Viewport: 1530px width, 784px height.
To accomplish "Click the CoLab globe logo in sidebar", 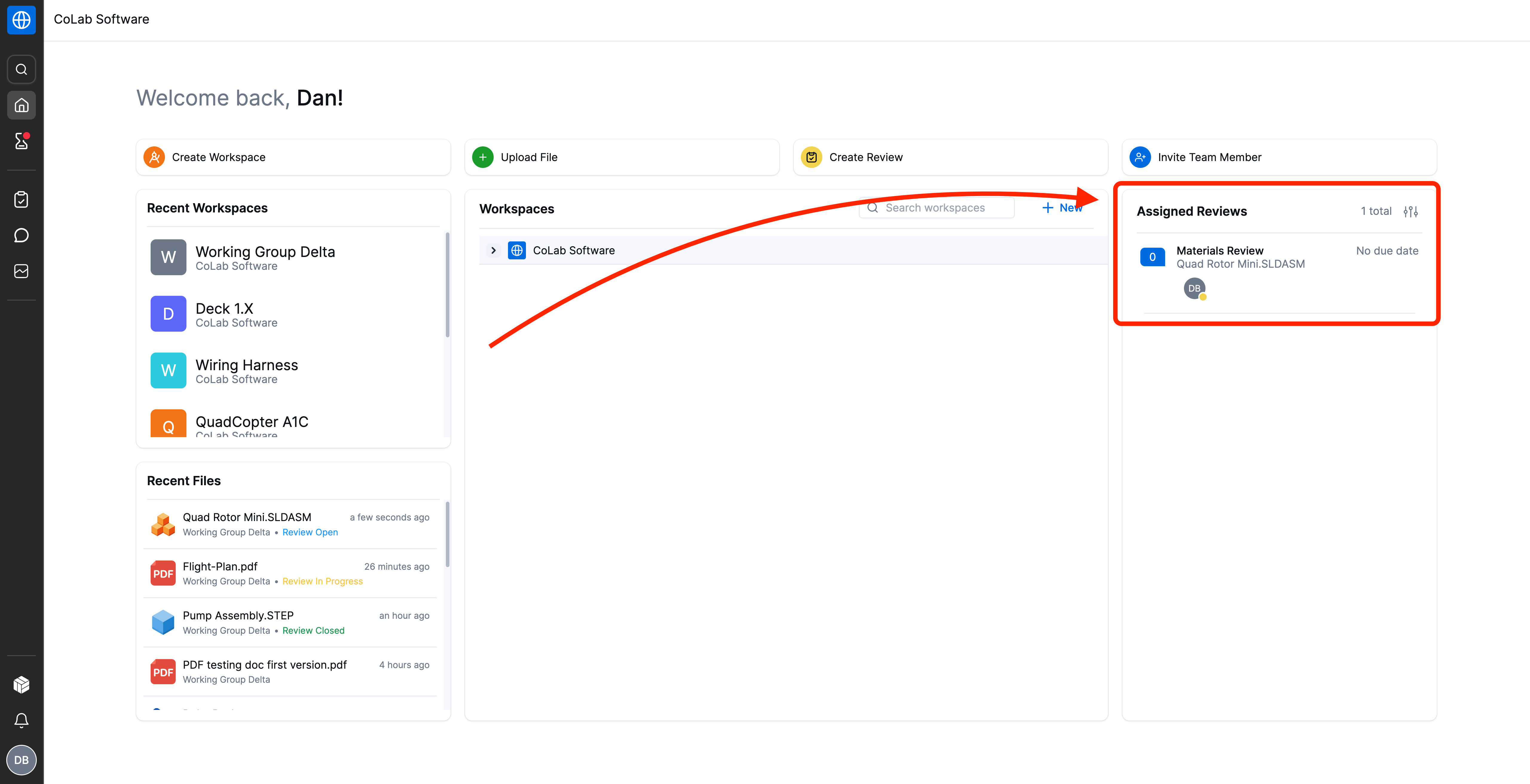I will (22, 20).
